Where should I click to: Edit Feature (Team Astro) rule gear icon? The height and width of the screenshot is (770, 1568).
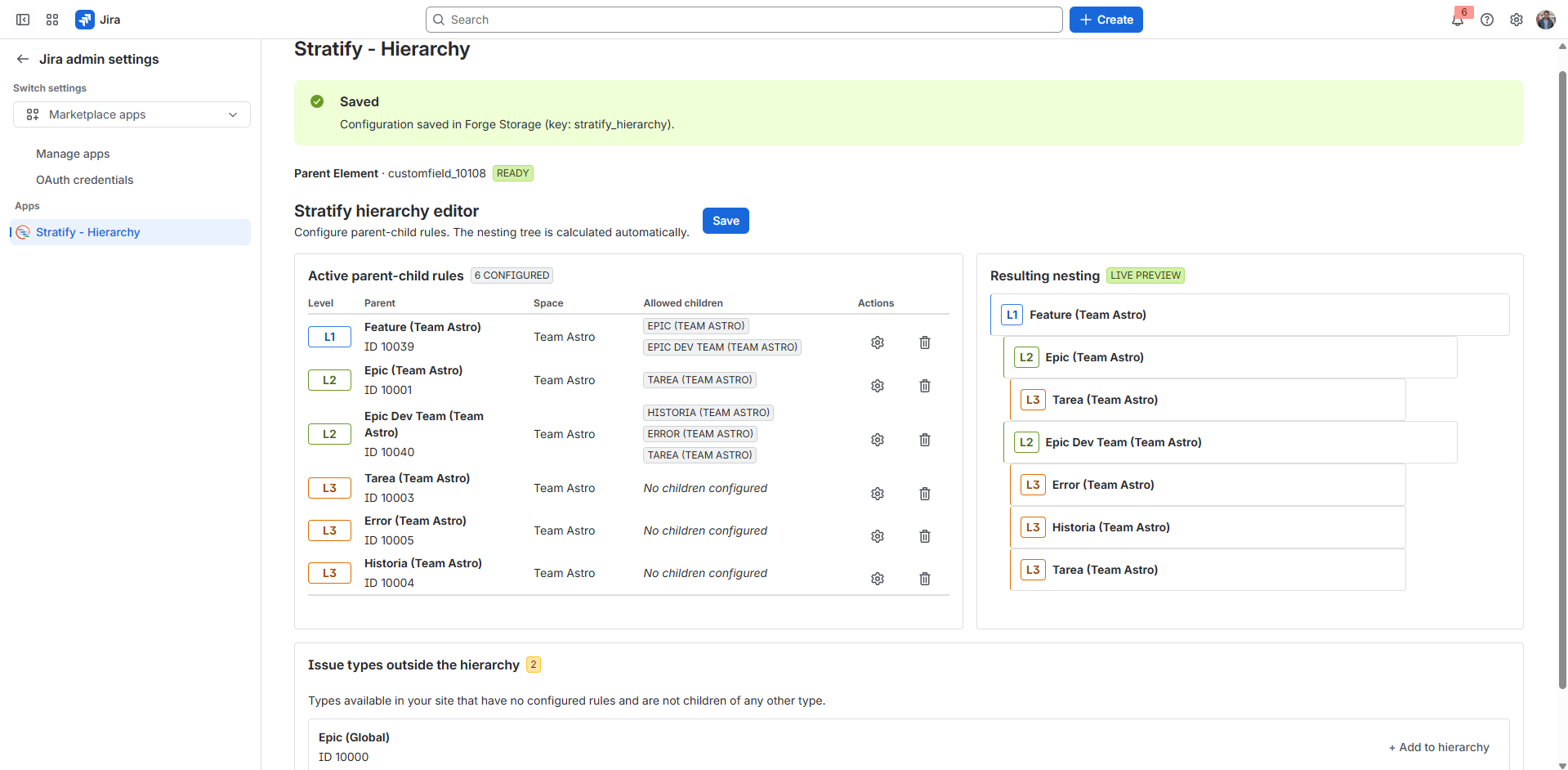click(x=878, y=342)
